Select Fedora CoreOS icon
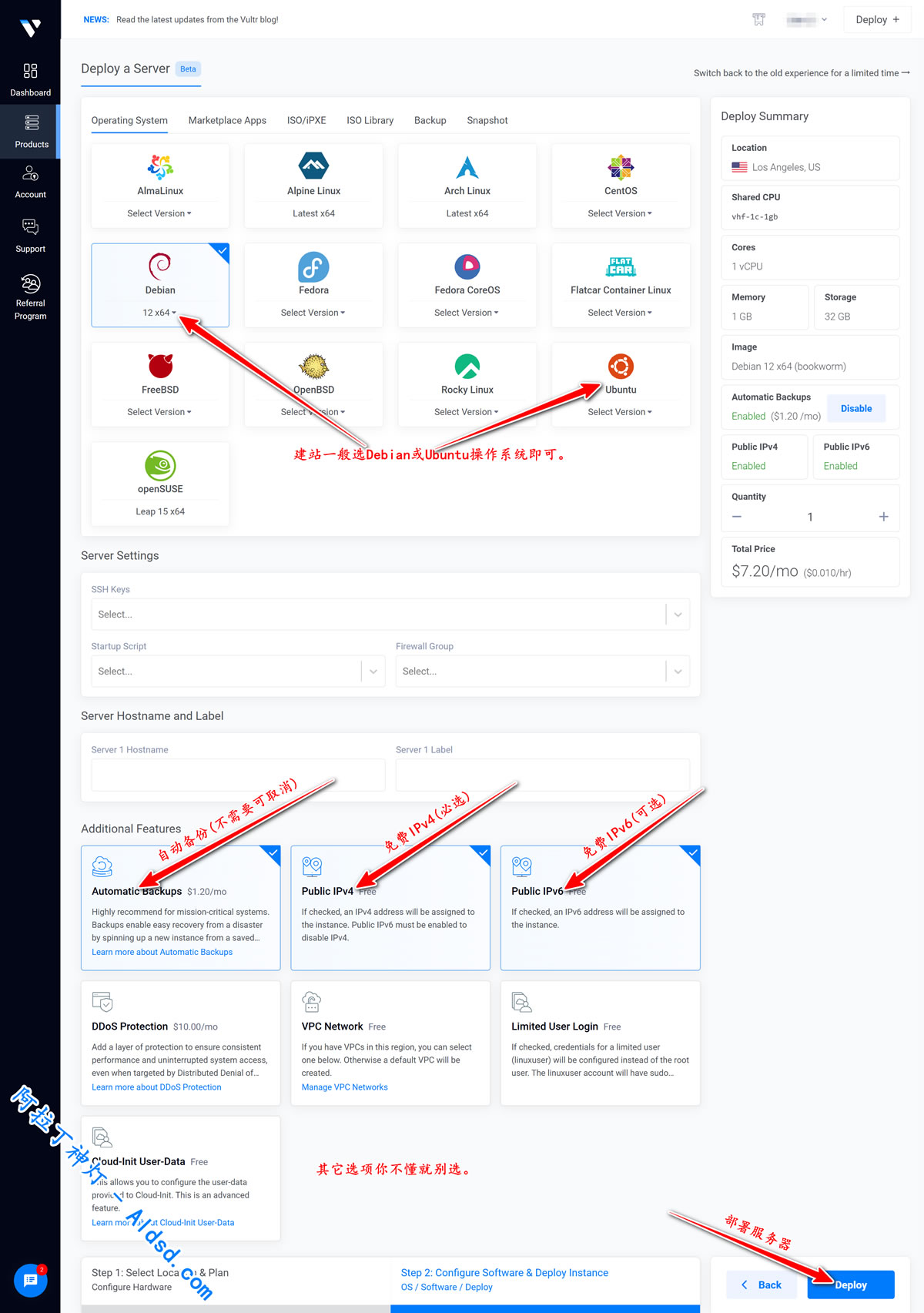924x1313 pixels. click(467, 266)
